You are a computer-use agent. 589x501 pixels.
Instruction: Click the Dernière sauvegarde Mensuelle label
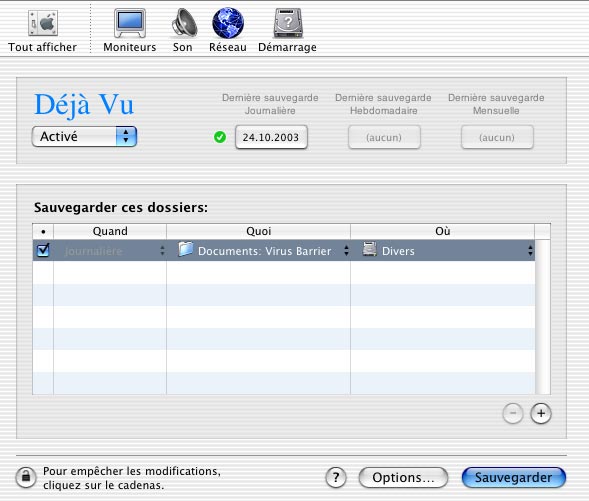pos(496,104)
